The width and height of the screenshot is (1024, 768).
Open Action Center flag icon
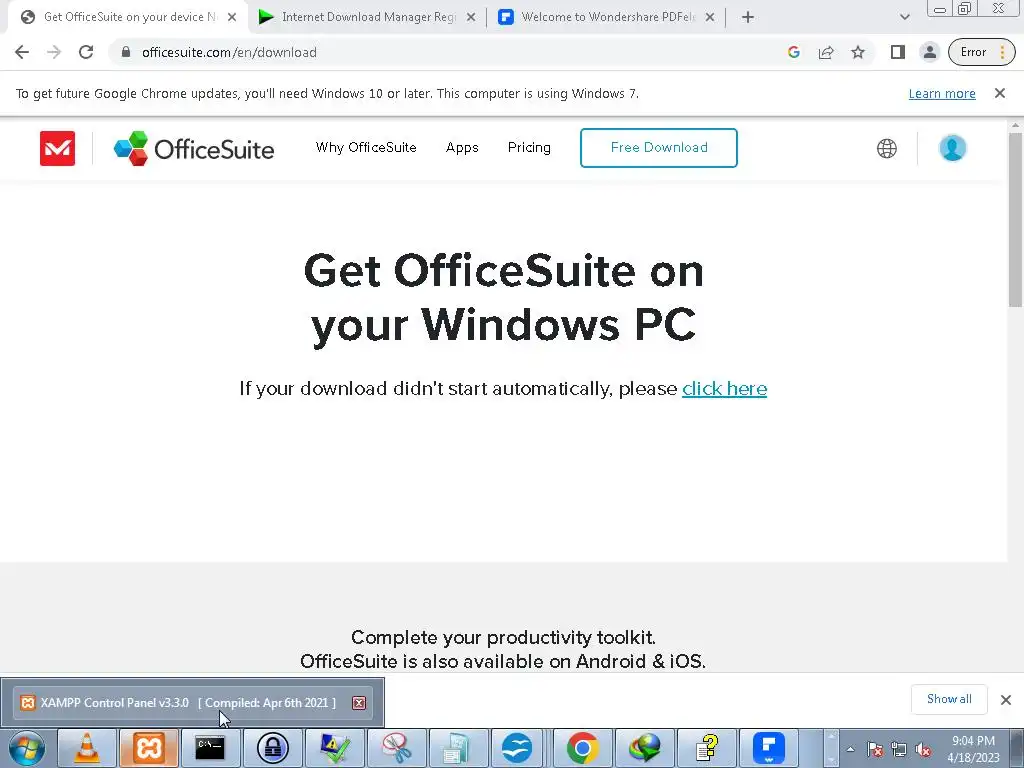click(874, 749)
